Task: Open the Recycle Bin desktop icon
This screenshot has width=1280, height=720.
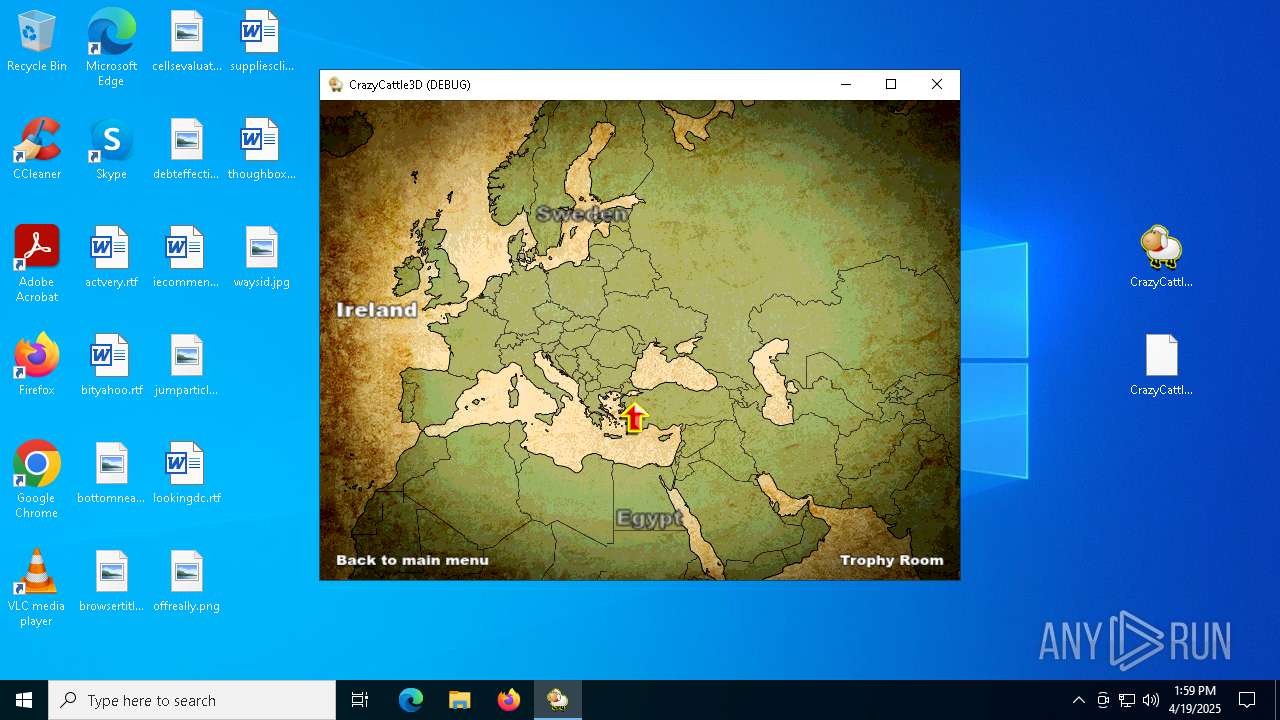Action: 37,42
